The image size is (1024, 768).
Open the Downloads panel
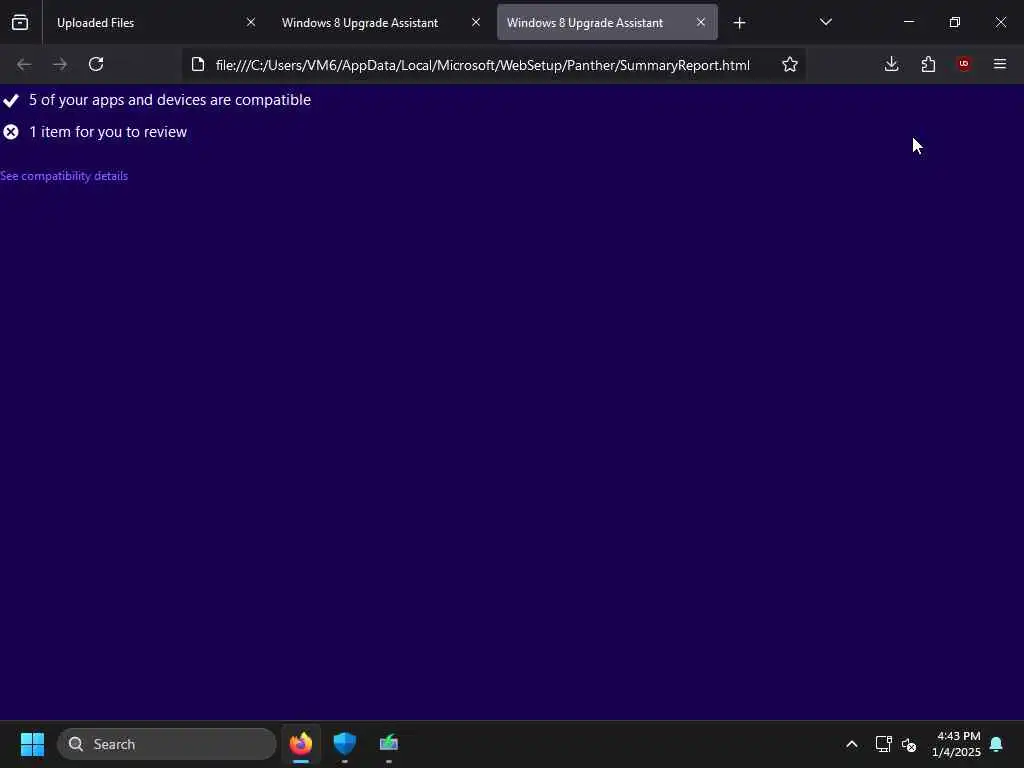pyautogui.click(x=891, y=65)
